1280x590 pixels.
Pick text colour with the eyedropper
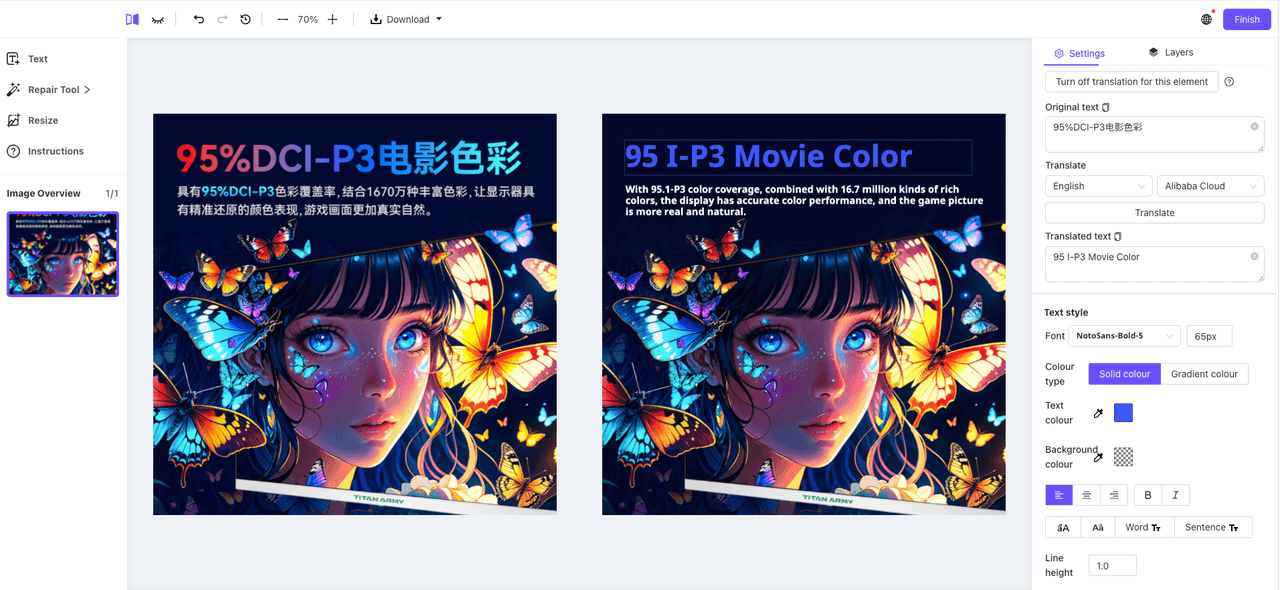1098,413
